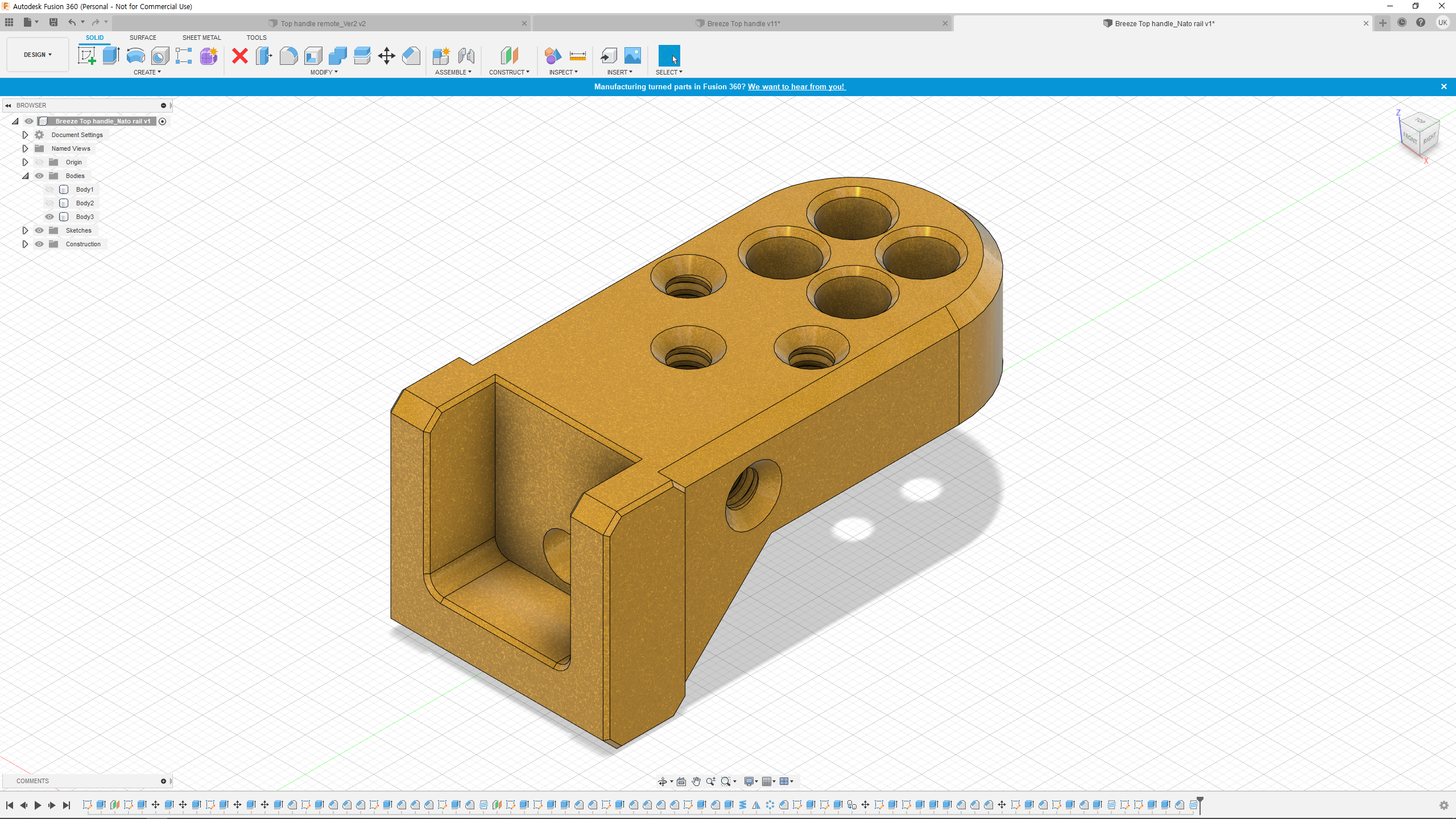
Task: Switch to the SHEET METAL tab
Action: coord(201,38)
